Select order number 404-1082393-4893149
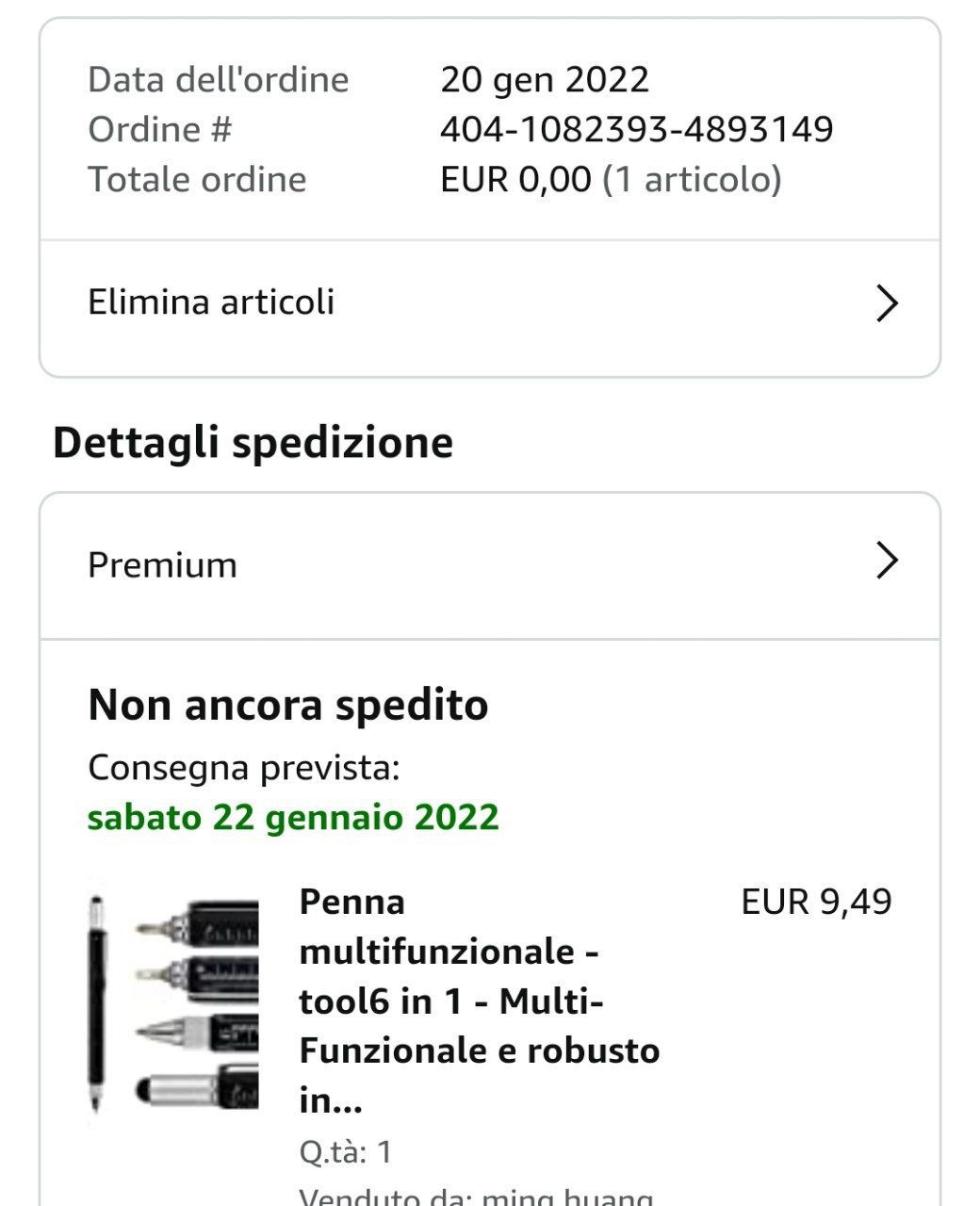Screen dimensions: 980x1206 click(x=636, y=129)
